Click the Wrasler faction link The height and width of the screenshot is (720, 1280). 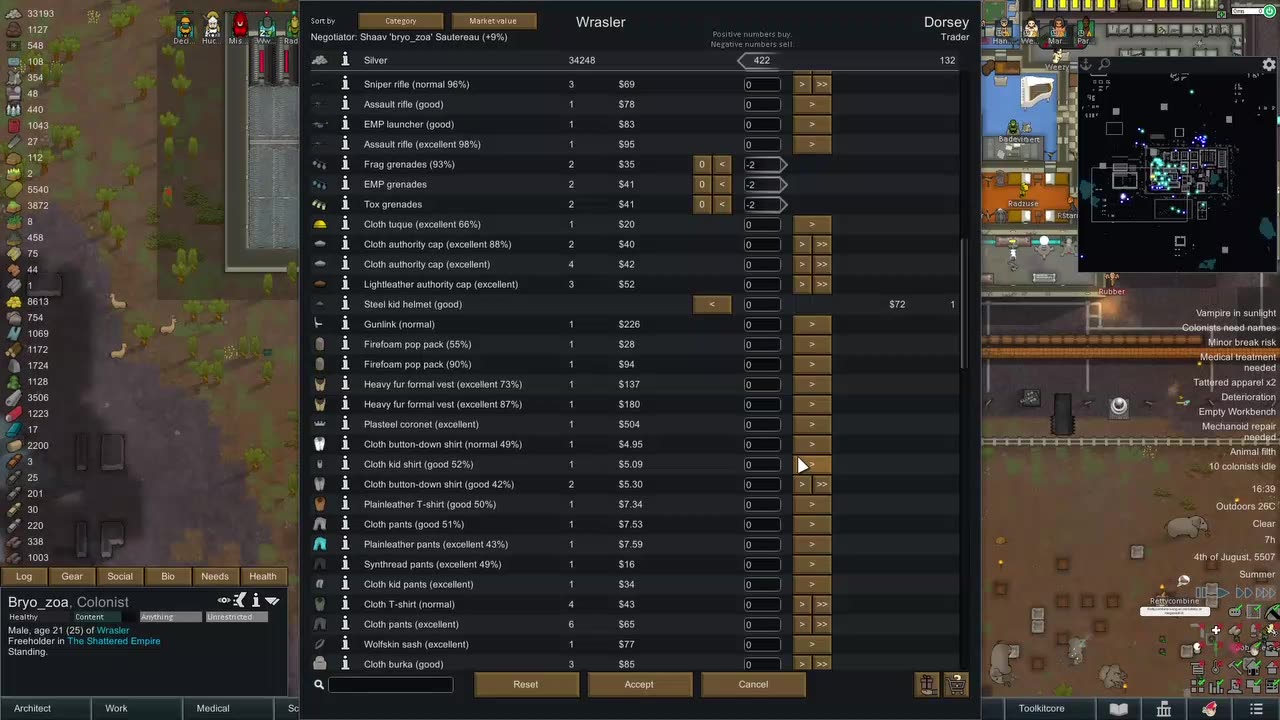coord(113,631)
